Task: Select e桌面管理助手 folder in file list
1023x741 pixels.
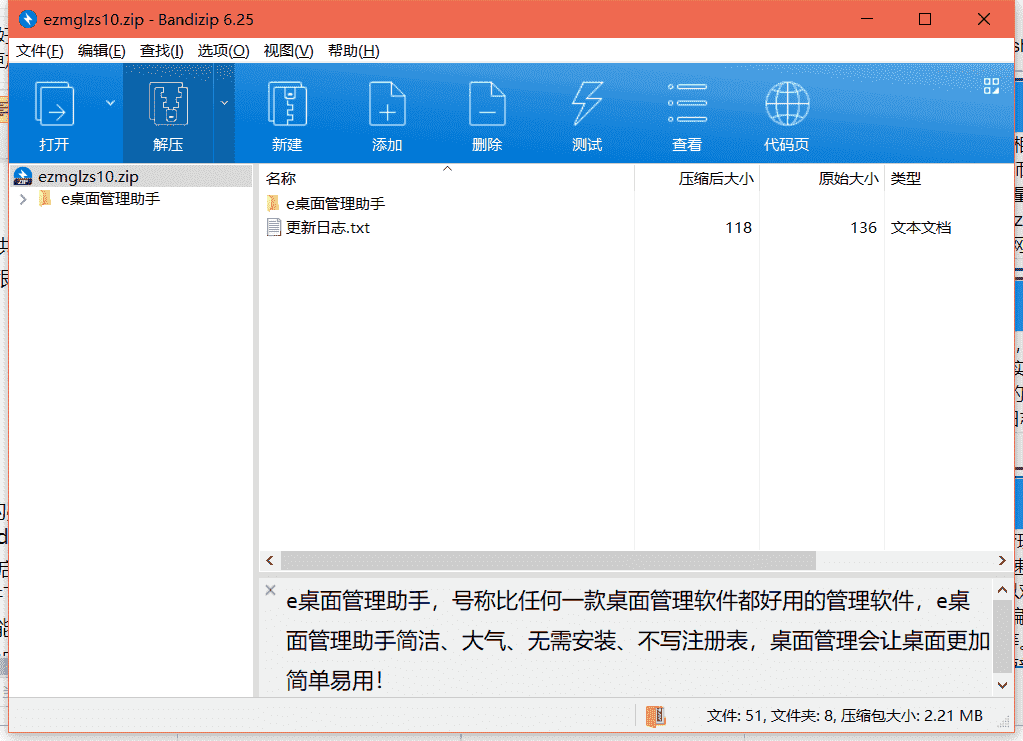Action: (335, 204)
